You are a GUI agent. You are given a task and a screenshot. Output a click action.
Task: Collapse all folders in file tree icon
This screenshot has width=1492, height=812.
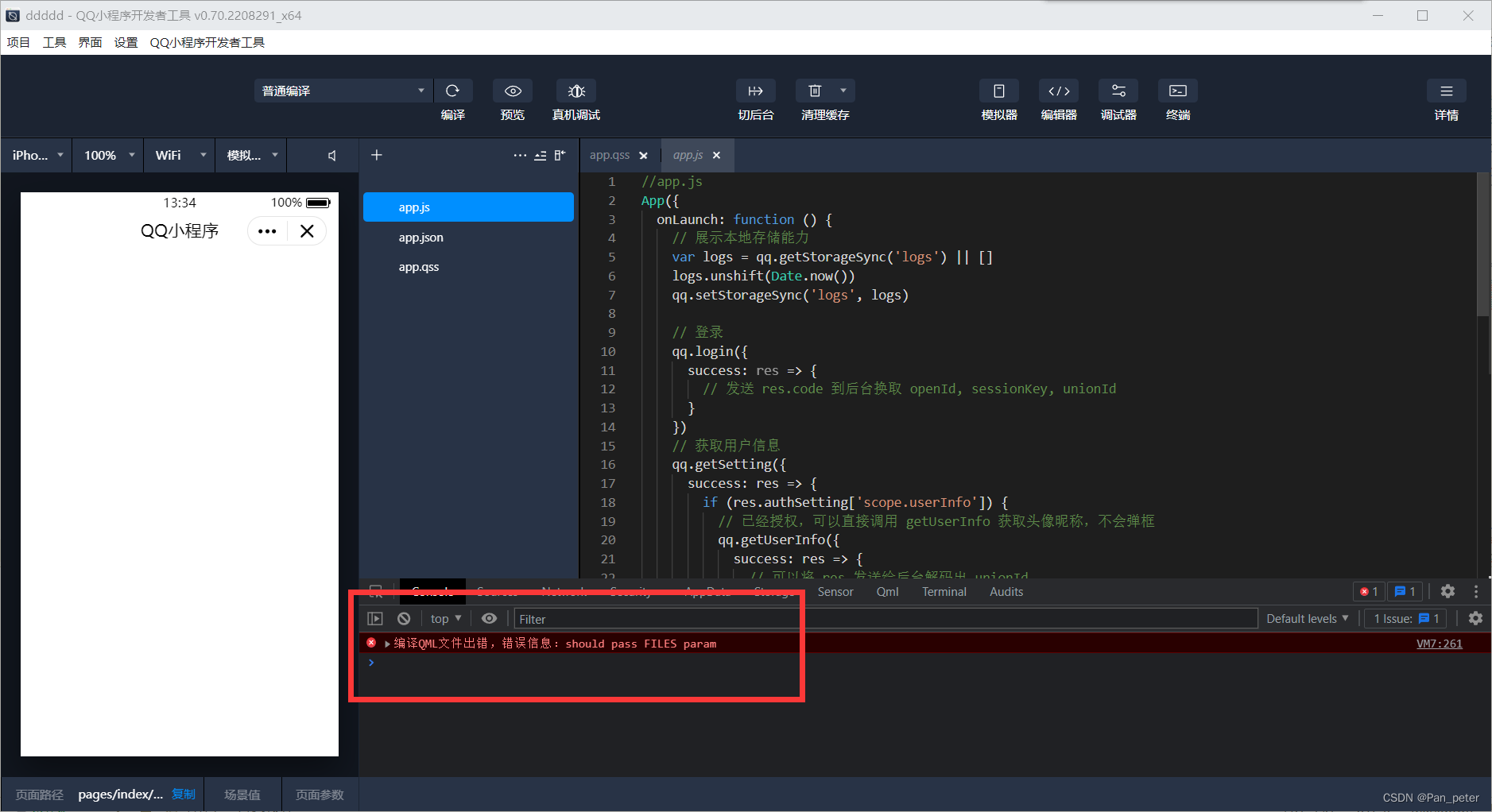[x=541, y=156]
